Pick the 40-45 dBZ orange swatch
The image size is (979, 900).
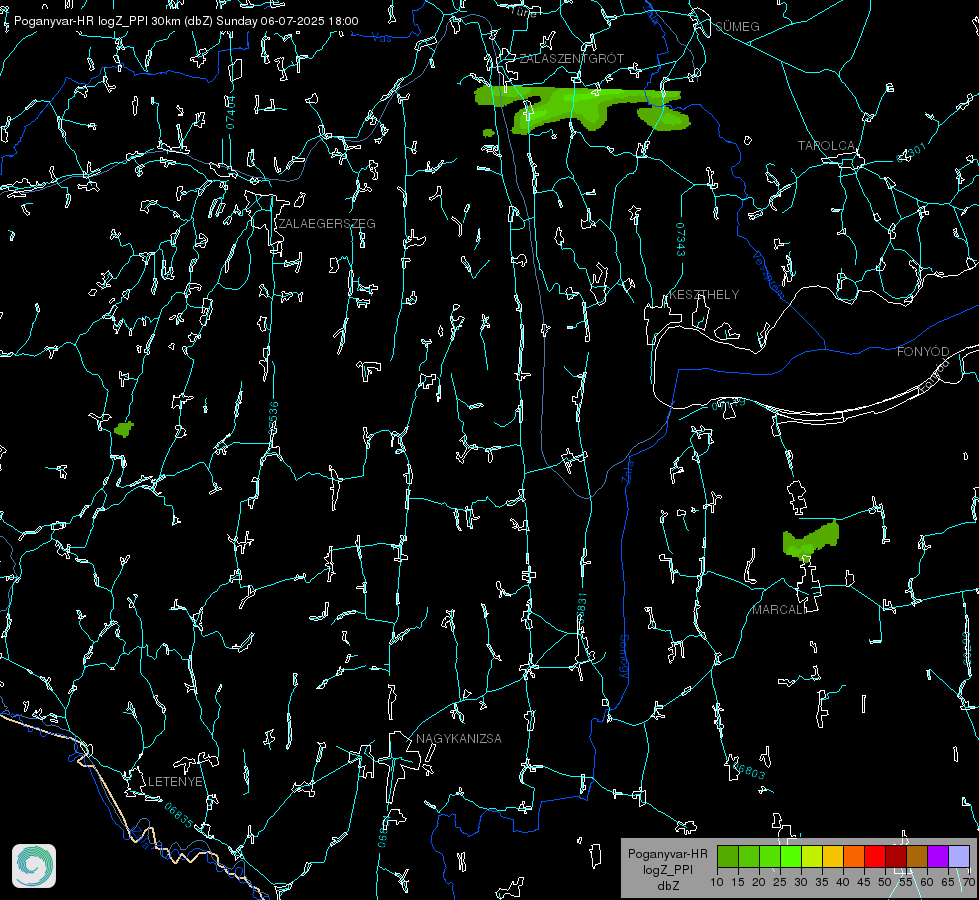[x=854, y=857]
